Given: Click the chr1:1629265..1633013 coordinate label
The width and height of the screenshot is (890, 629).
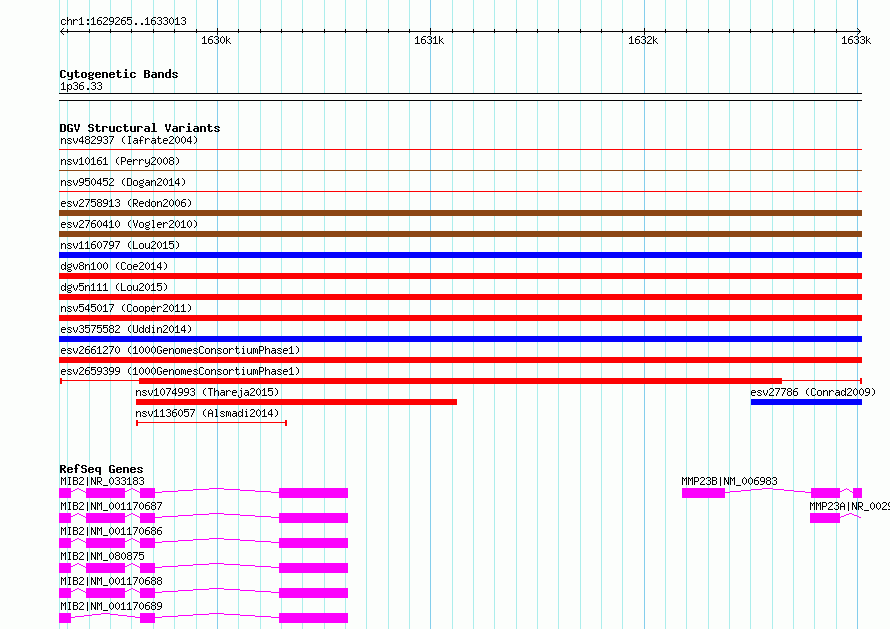Looking at the screenshot, I should (x=123, y=21).
